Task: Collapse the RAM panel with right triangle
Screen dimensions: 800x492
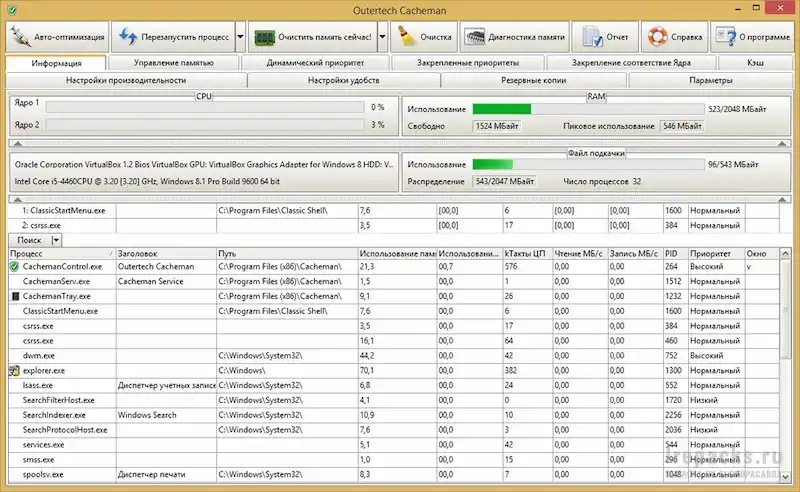Action: coord(782,144)
